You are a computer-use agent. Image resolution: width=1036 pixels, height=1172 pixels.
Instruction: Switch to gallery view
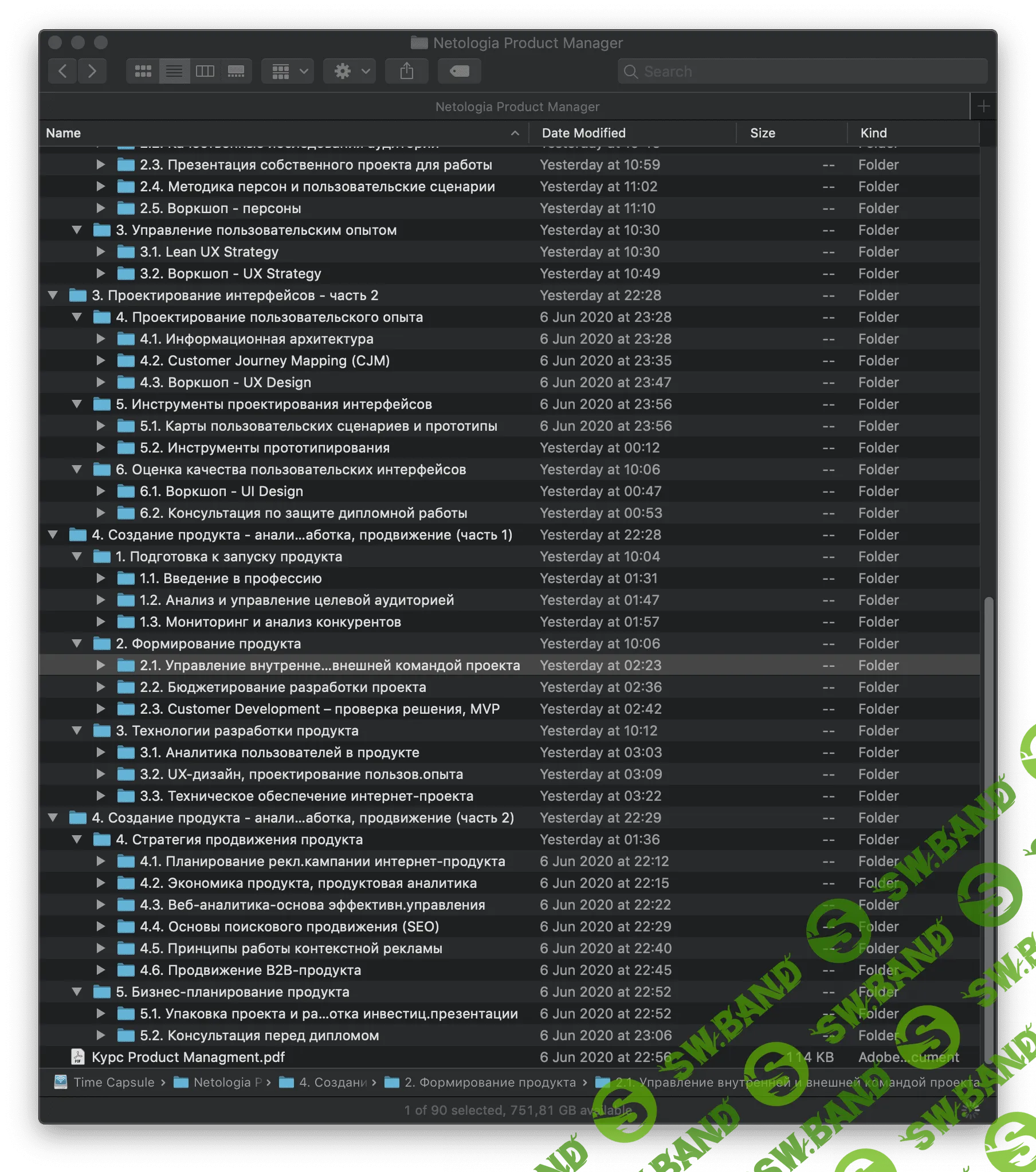(236, 71)
